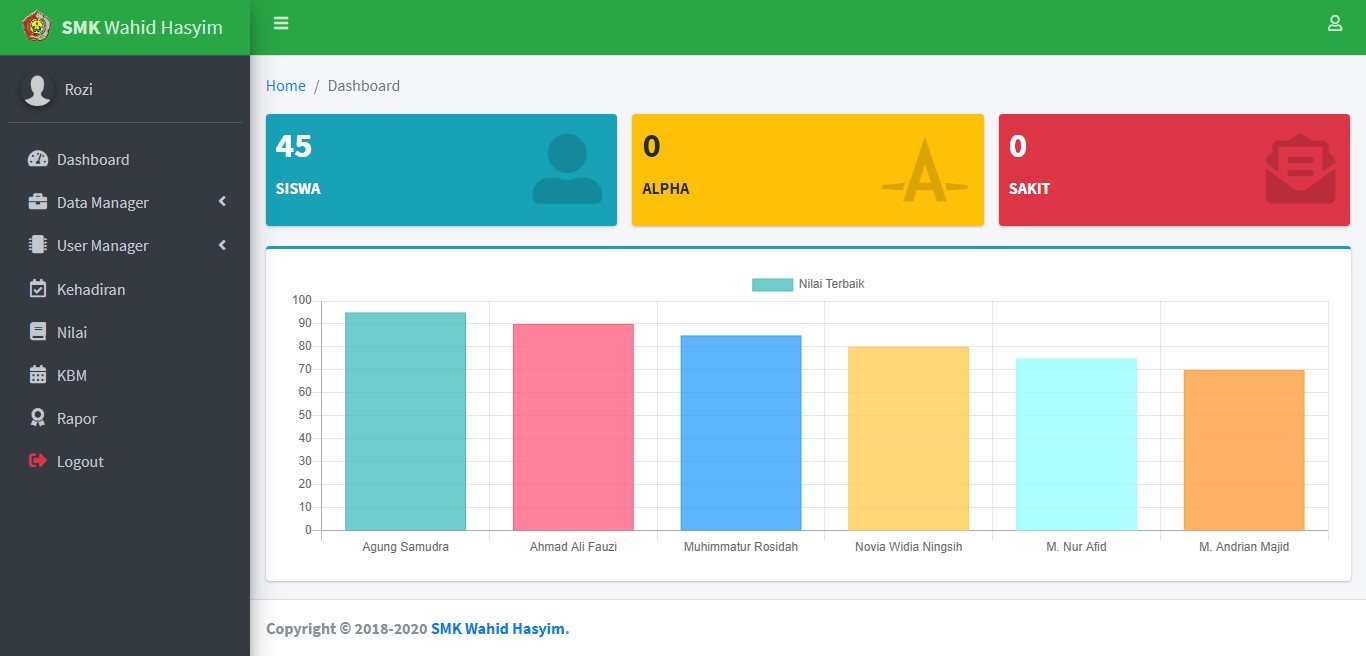
Task: Click the Ahmad Ali Fauzi axis label
Action: (573, 547)
